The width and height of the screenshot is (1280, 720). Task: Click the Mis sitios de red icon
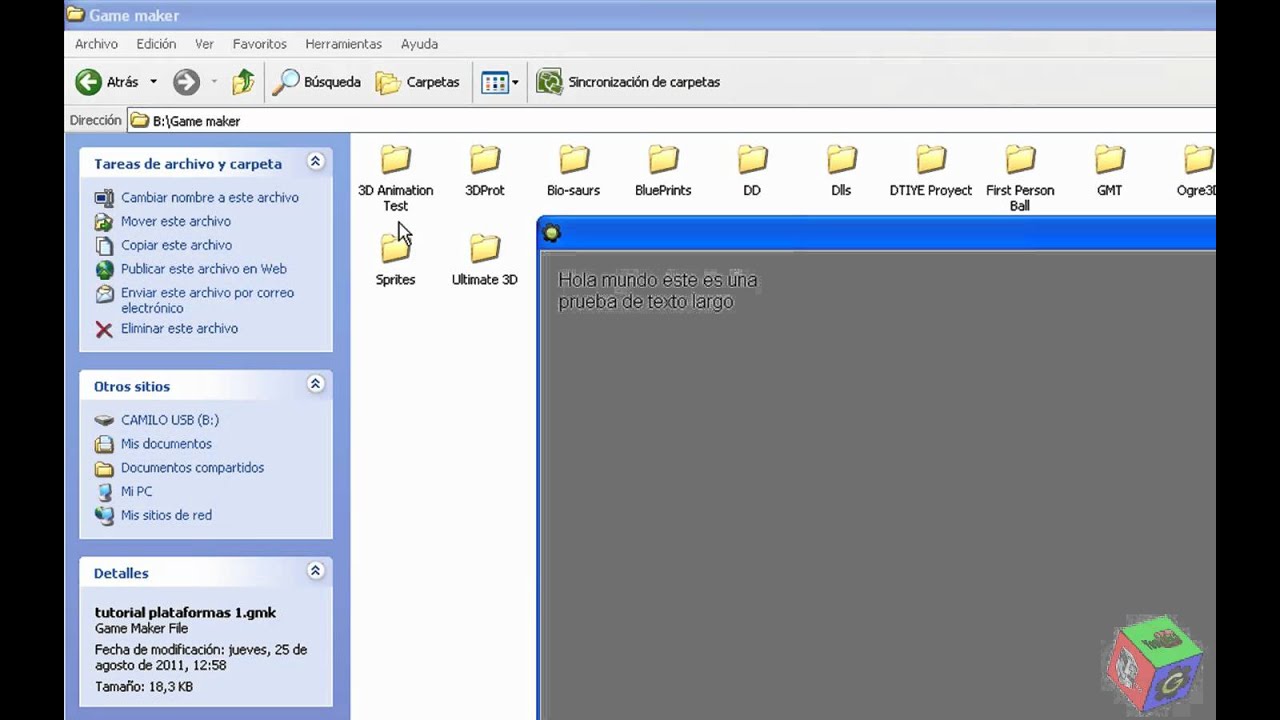tap(104, 516)
